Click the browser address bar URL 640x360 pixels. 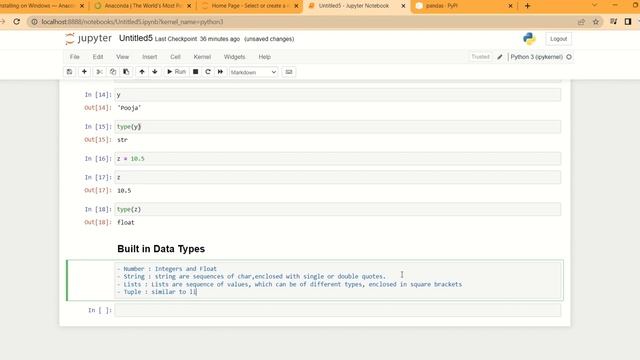click(132, 22)
